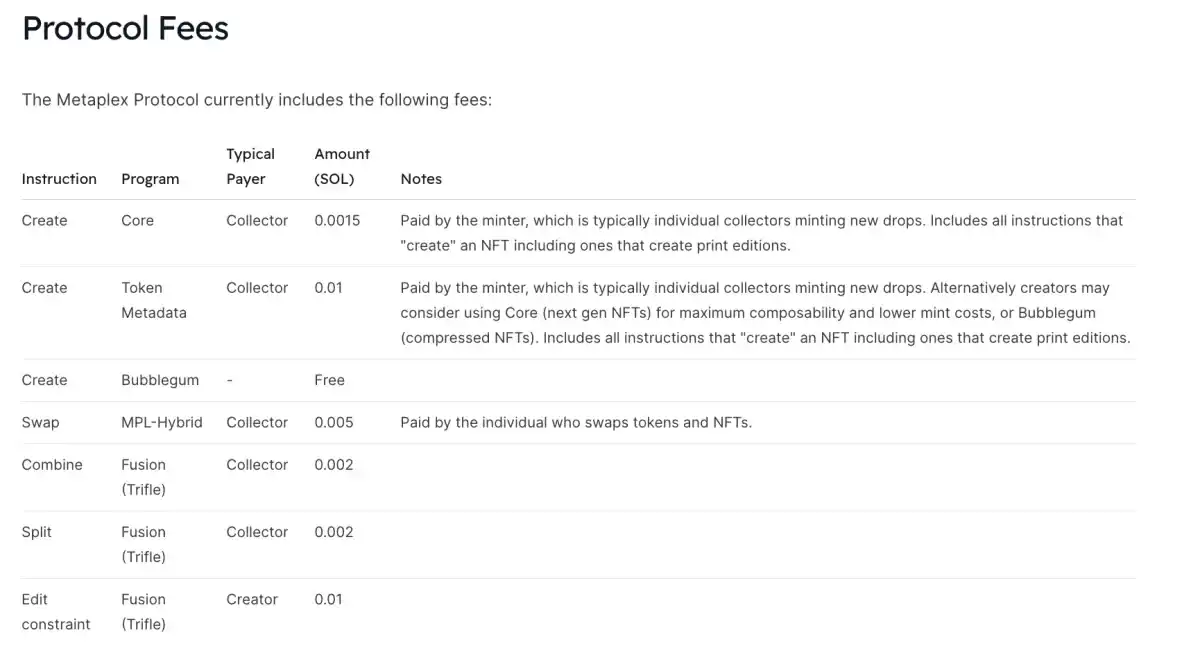1200x662 pixels.
Task: Select the Split instruction cell
Action: [x=37, y=532]
